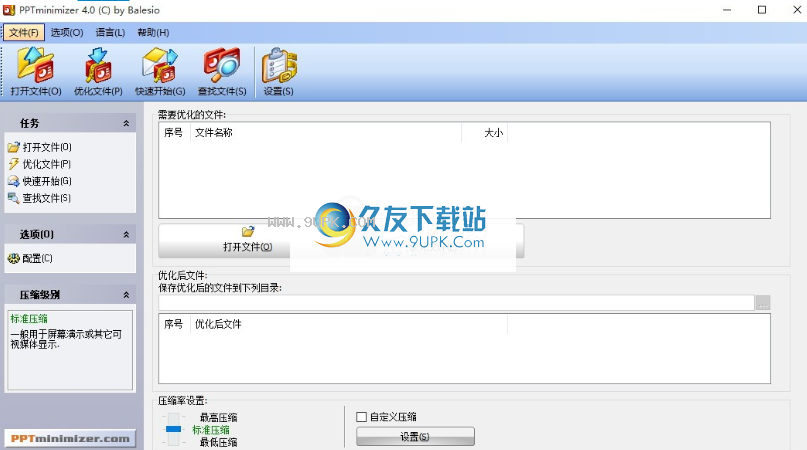807x450 pixels.
Task: Open the PPTminimizer.com link
Action: (70, 439)
